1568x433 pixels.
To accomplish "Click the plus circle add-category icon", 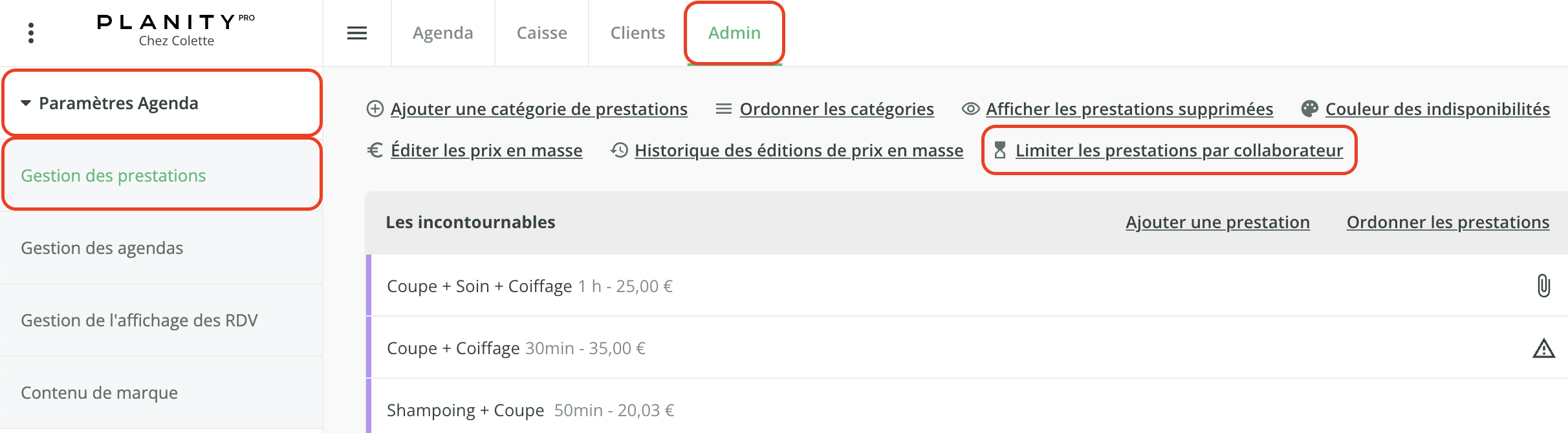I will (375, 109).
